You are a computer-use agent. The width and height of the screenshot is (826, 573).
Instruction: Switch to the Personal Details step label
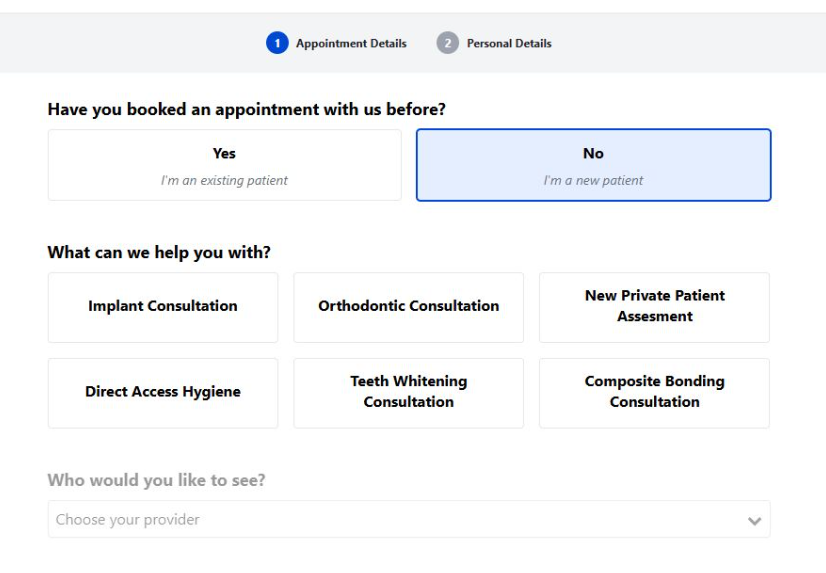coord(509,44)
